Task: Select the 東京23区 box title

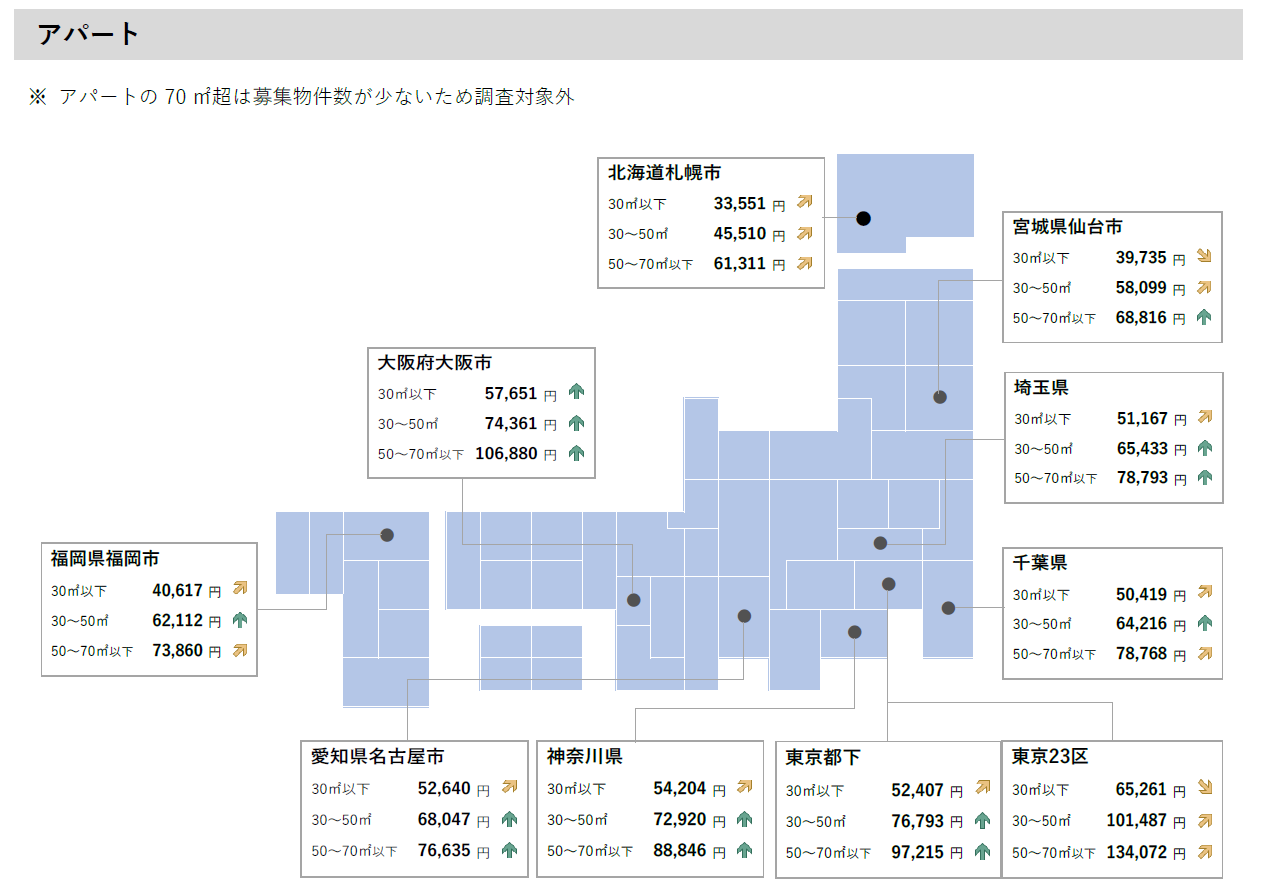Action: pos(1049,756)
